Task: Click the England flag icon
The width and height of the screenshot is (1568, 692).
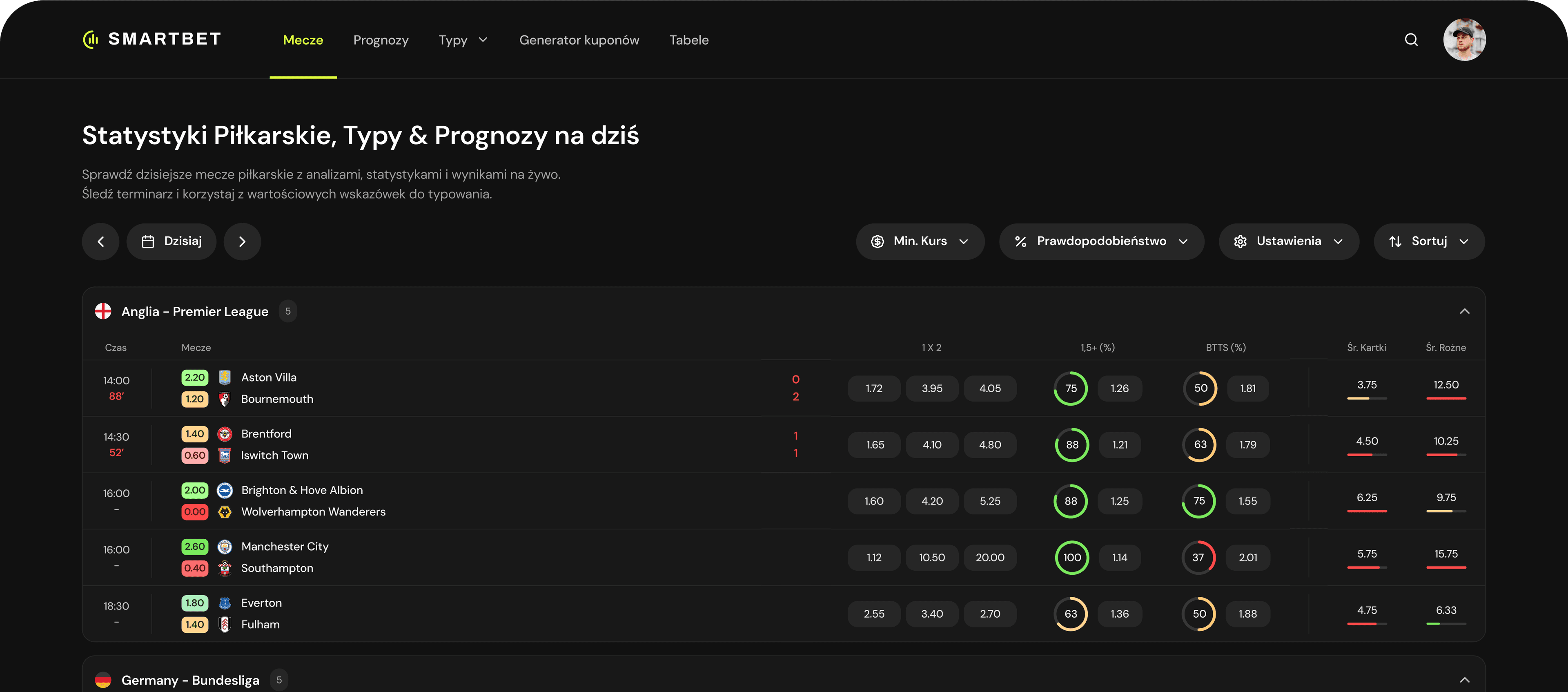Action: (x=103, y=311)
